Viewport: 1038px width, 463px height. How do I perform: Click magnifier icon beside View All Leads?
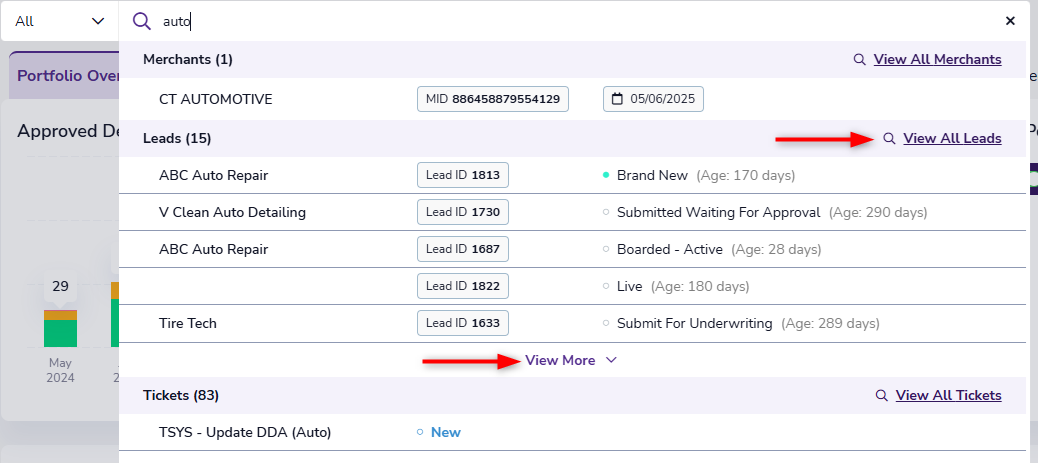click(890, 138)
